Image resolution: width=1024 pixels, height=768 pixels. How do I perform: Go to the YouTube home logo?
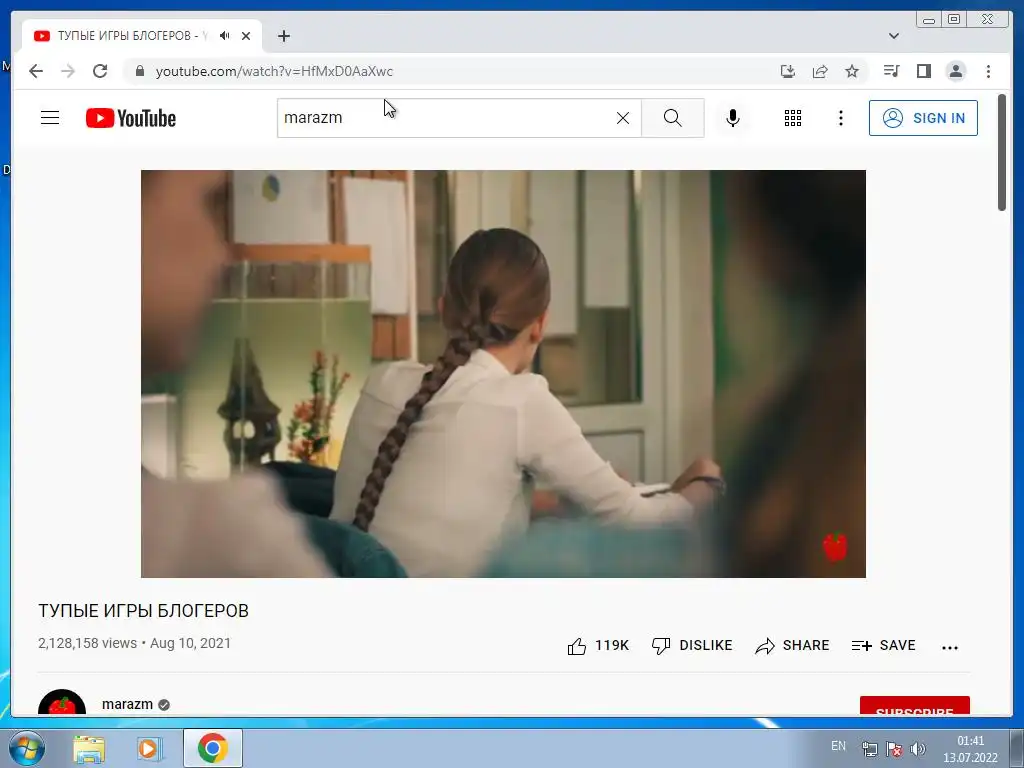point(131,118)
